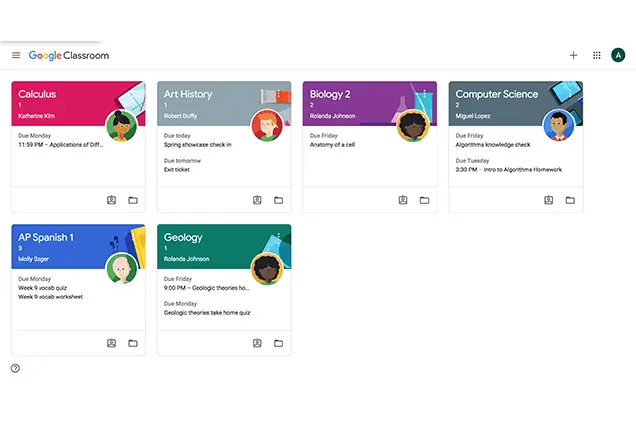Click the plus icon to join class
This screenshot has width=636, height=424.
tap(573, 56)
